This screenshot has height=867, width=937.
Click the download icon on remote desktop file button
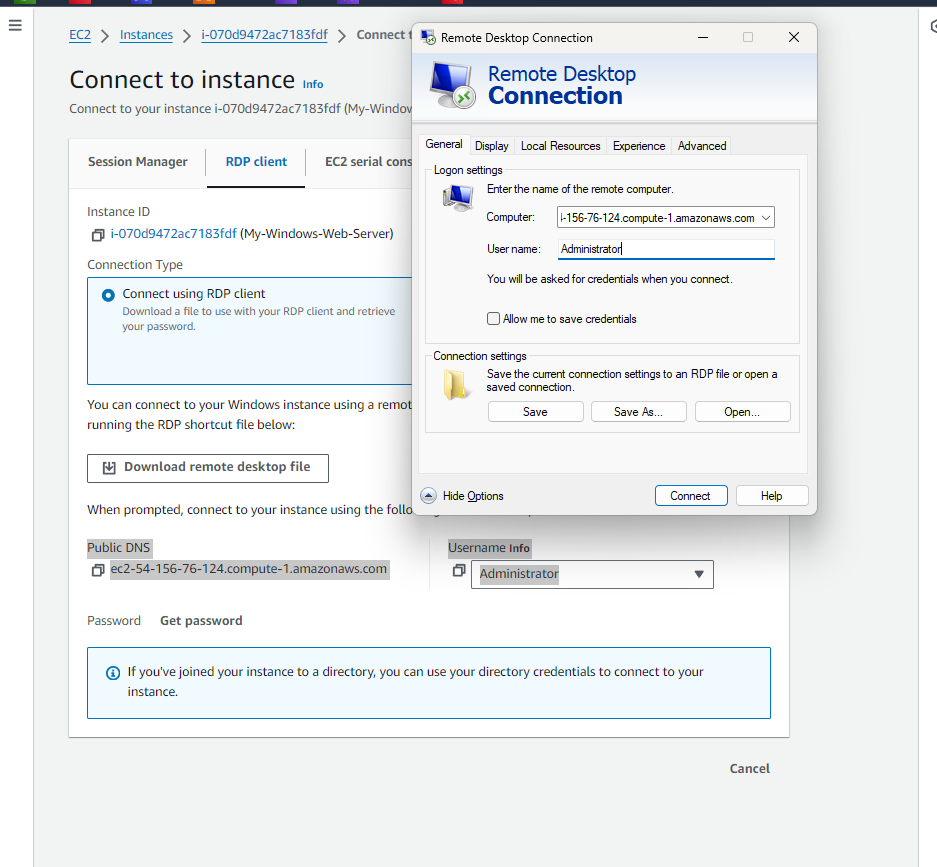point(108,467)
